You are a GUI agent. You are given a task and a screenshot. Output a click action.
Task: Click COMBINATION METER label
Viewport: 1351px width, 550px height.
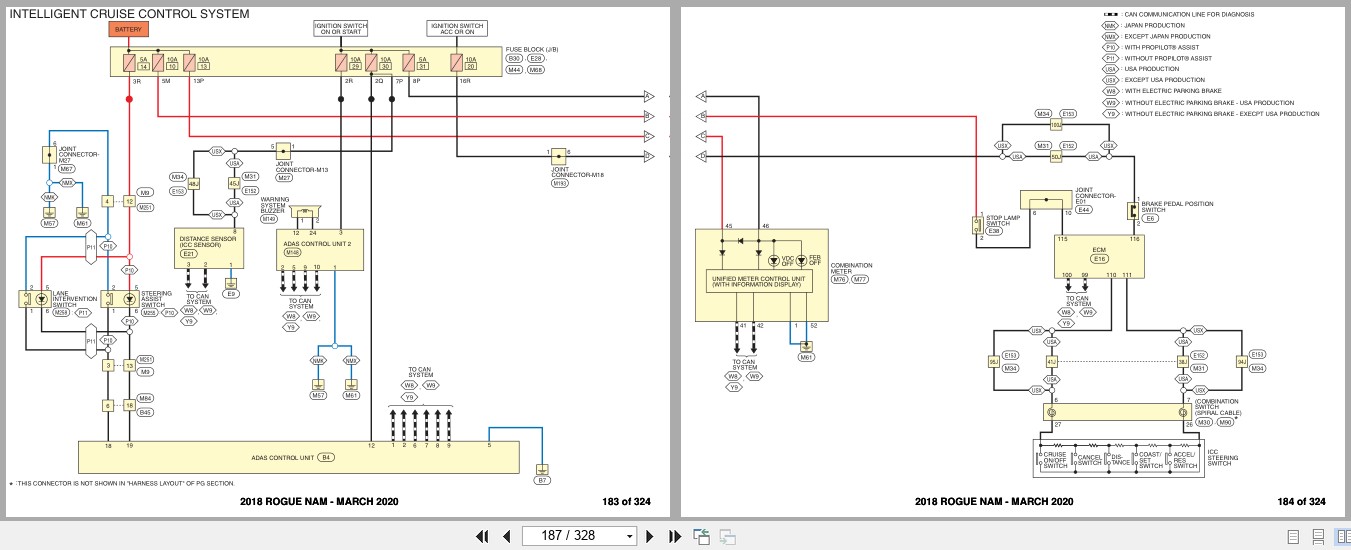click(x=852, y=269)
